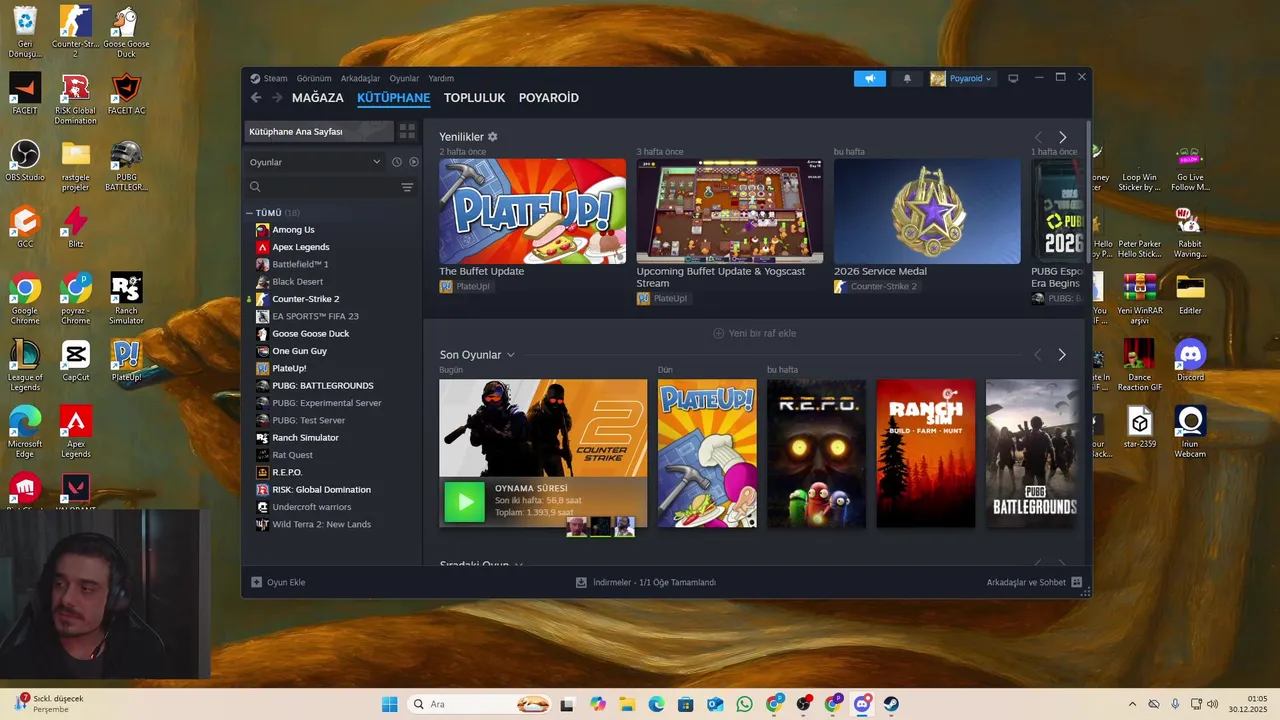This screenshot has height=720, width=1280.
Task: Open Discord from the taskbar
Action: [x=862, y=704]
